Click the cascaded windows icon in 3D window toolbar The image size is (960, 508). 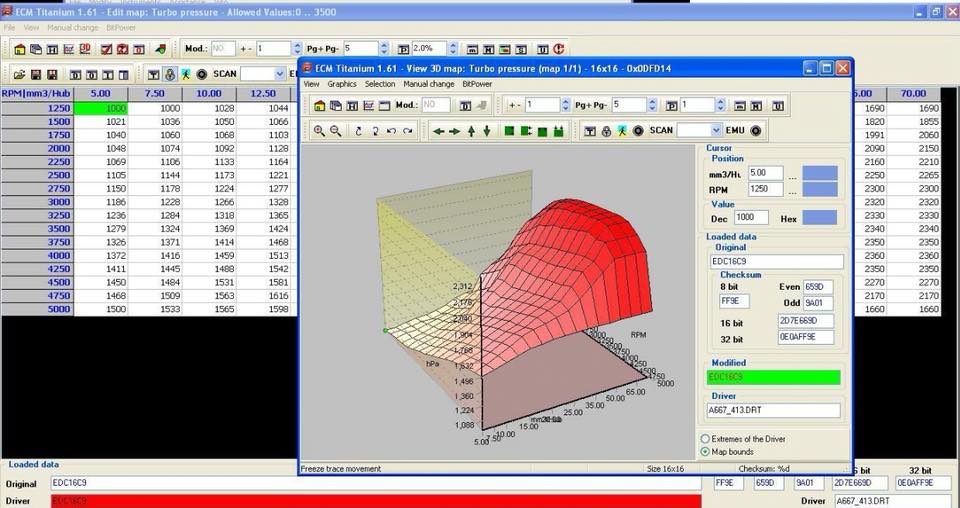(x=336, y=105)
